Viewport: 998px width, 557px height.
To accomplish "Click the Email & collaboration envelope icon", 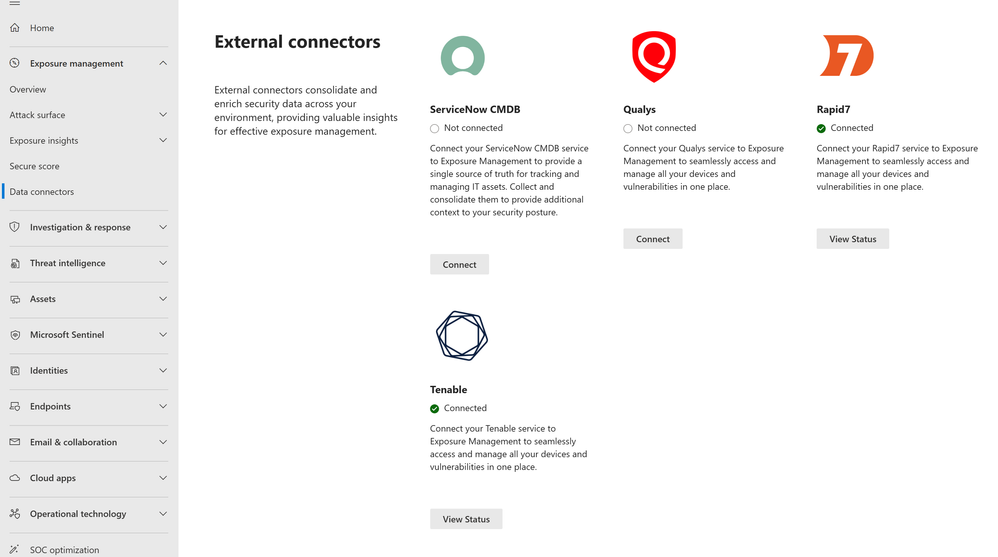I will 15,442.
